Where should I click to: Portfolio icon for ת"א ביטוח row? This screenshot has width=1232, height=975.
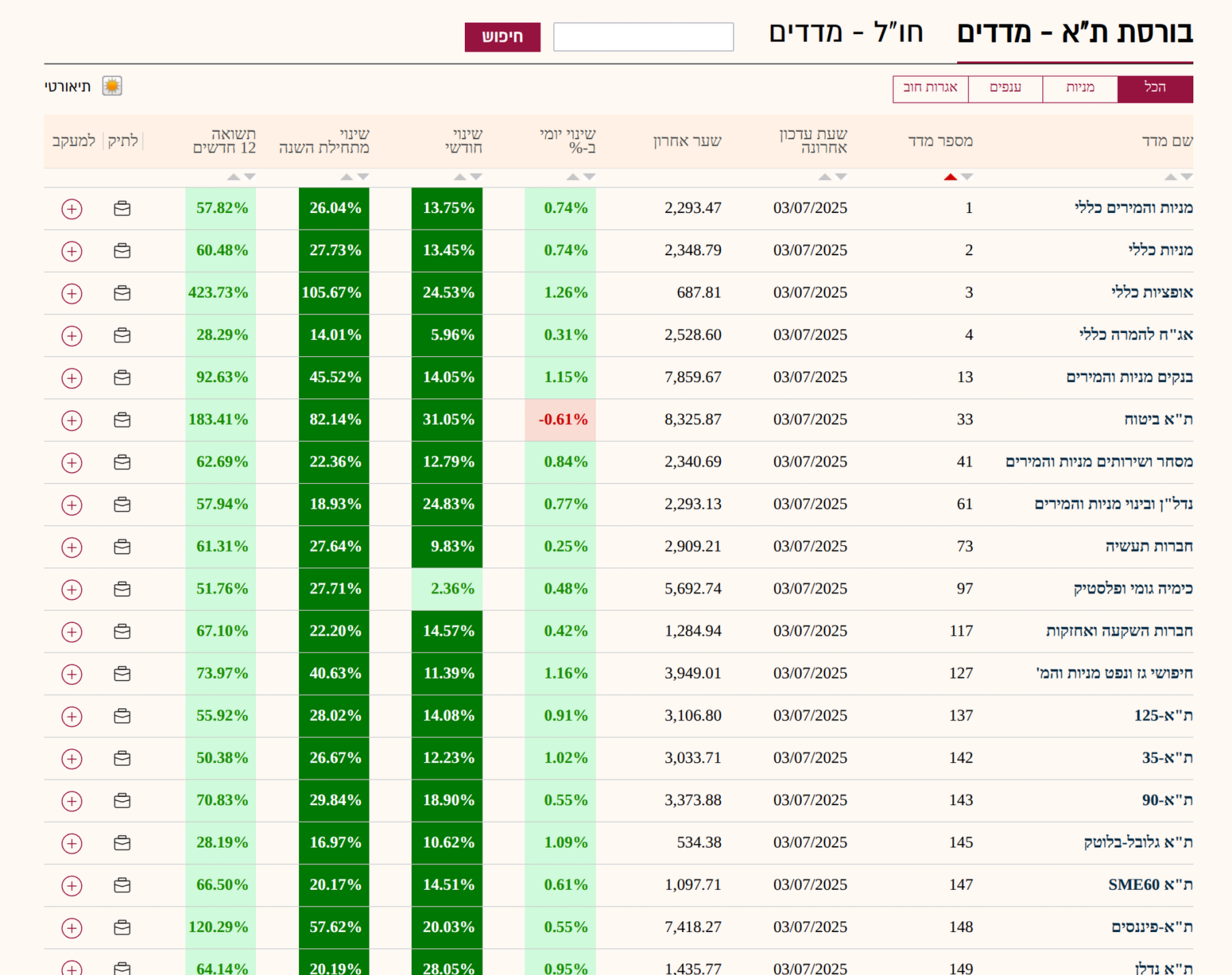tap(122, 420)
